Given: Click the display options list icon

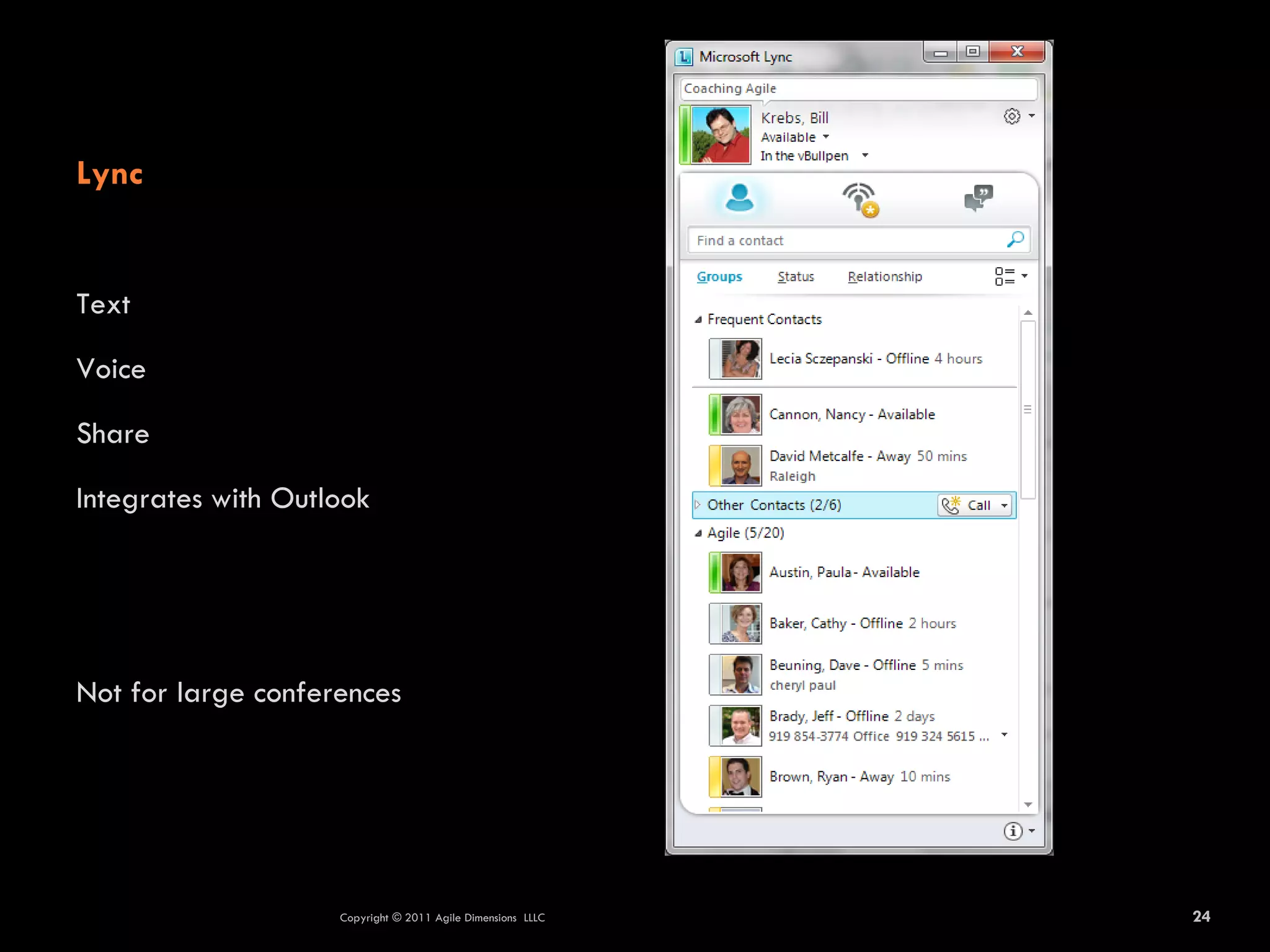Looking at the screenshot, I should [x=1005, y=276].
